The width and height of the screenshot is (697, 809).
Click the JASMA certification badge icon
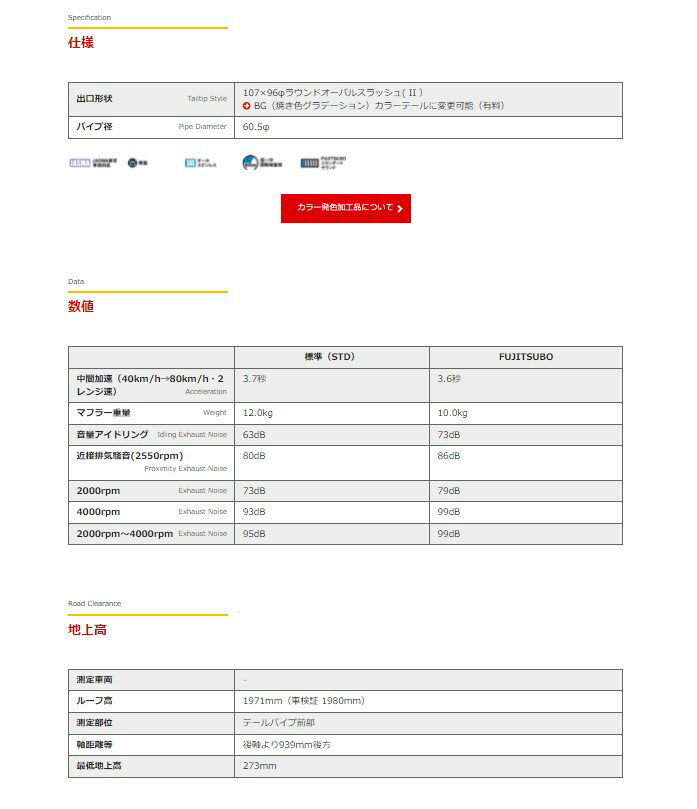(88, 162)
